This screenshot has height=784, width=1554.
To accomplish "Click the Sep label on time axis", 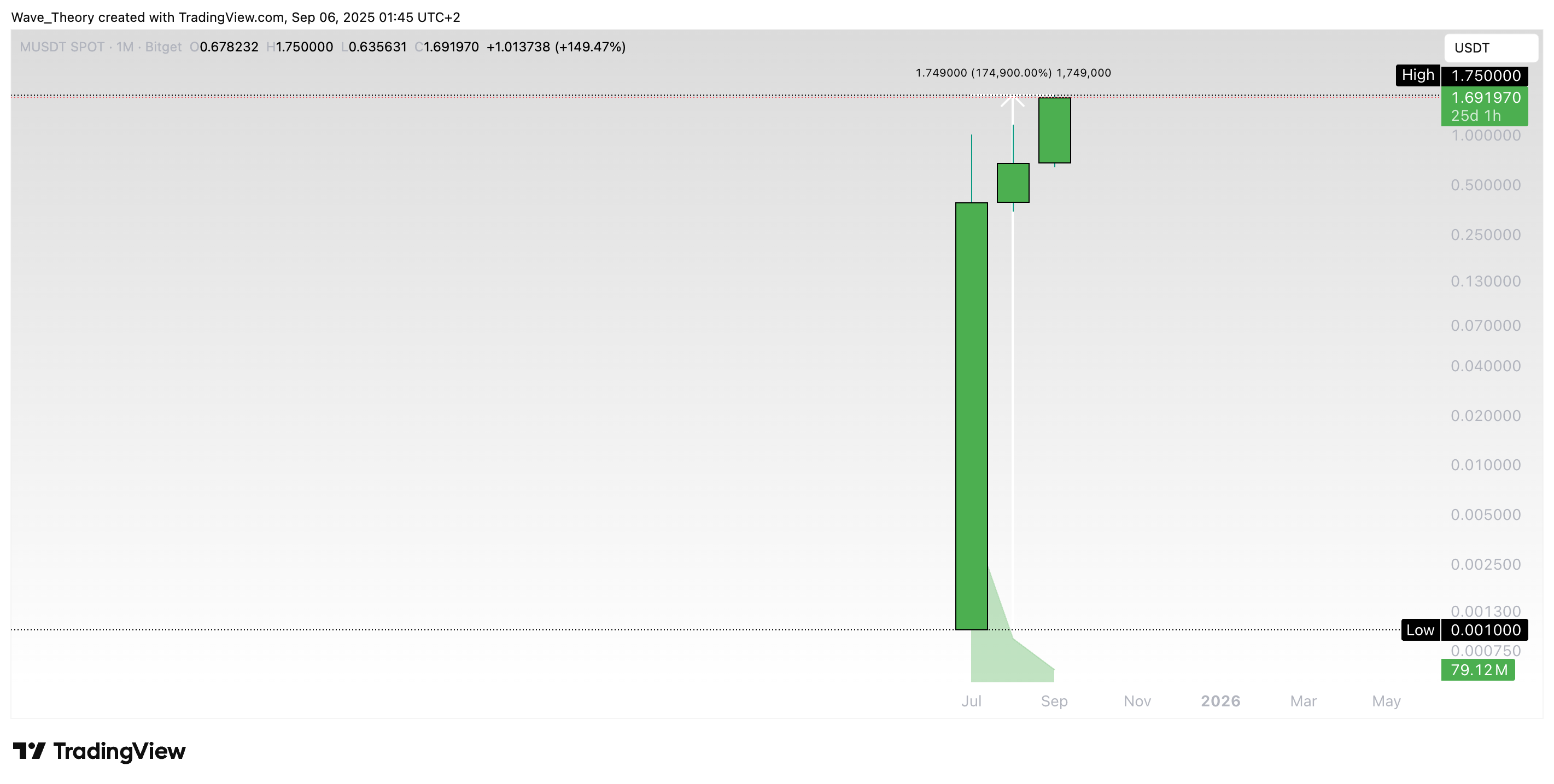I will (x=1054, y=701).
